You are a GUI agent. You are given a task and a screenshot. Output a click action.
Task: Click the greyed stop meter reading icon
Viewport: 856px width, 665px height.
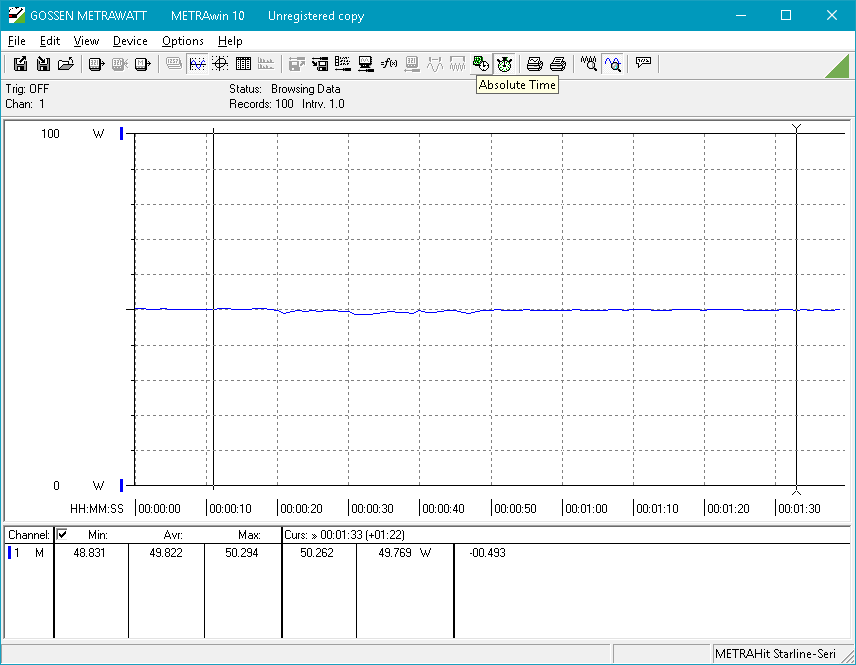pyautogui.click(x=119, y=64)
